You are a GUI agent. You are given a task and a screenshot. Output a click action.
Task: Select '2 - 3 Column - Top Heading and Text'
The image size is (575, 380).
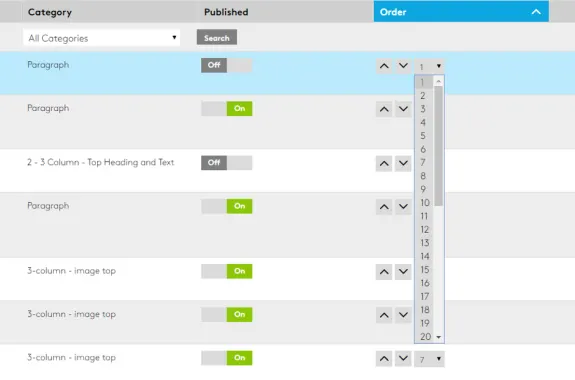click(100, 162)
